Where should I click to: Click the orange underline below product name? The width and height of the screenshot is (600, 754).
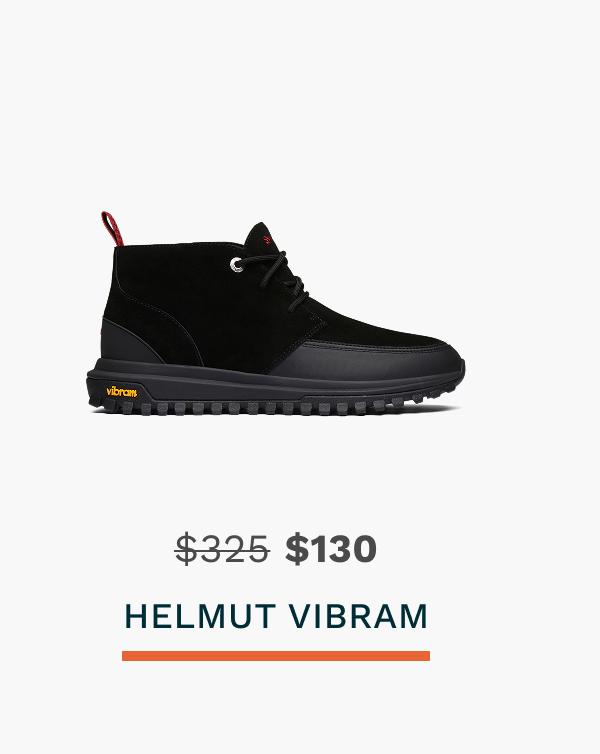click(276, 656)
